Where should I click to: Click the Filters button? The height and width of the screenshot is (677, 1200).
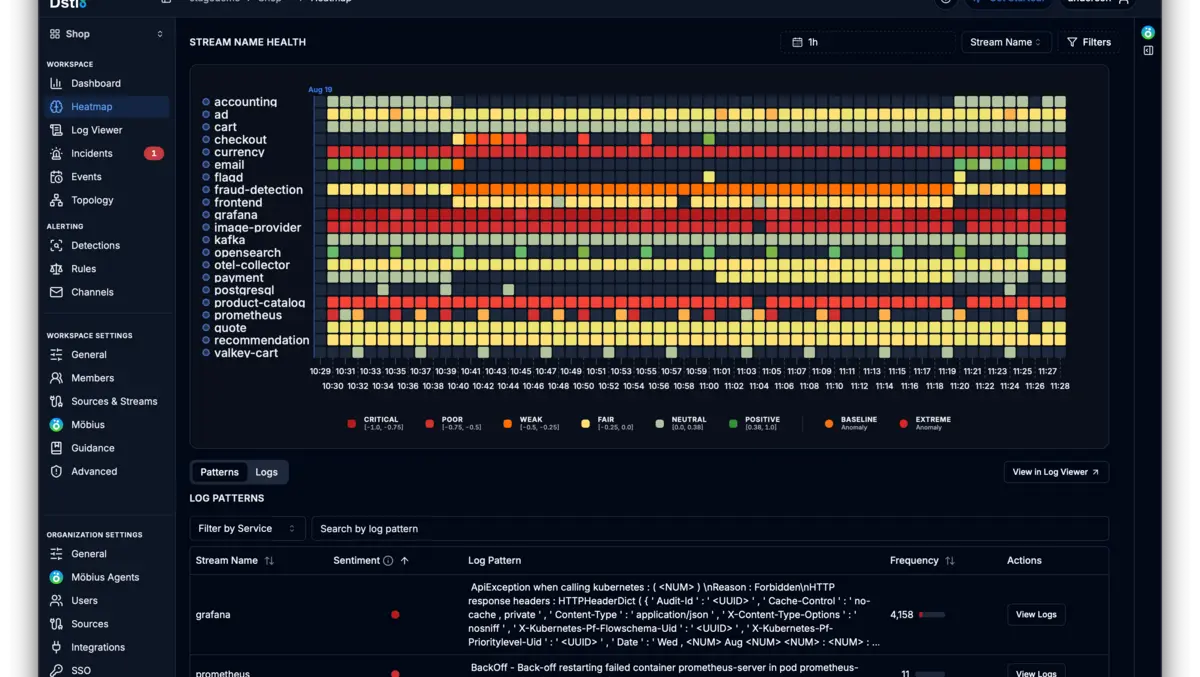(x=1089, y=42)
